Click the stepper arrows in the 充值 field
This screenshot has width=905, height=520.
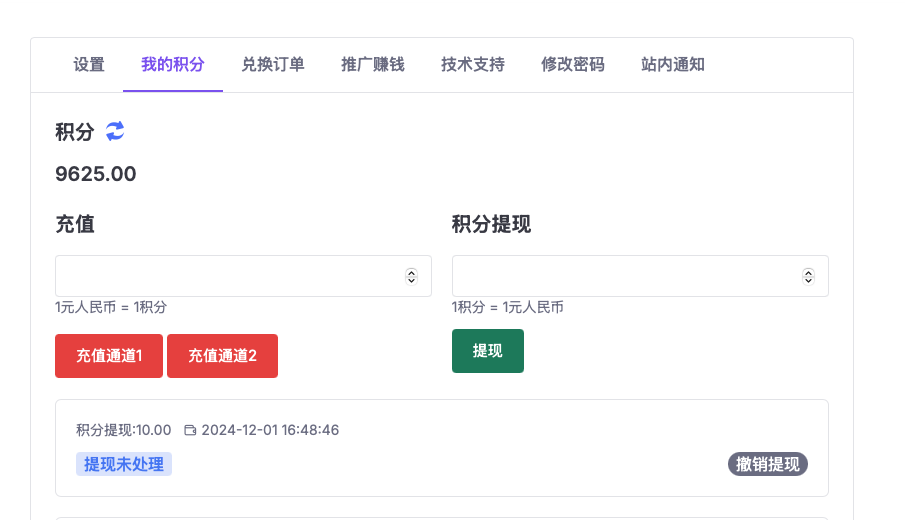click(411, 276)
